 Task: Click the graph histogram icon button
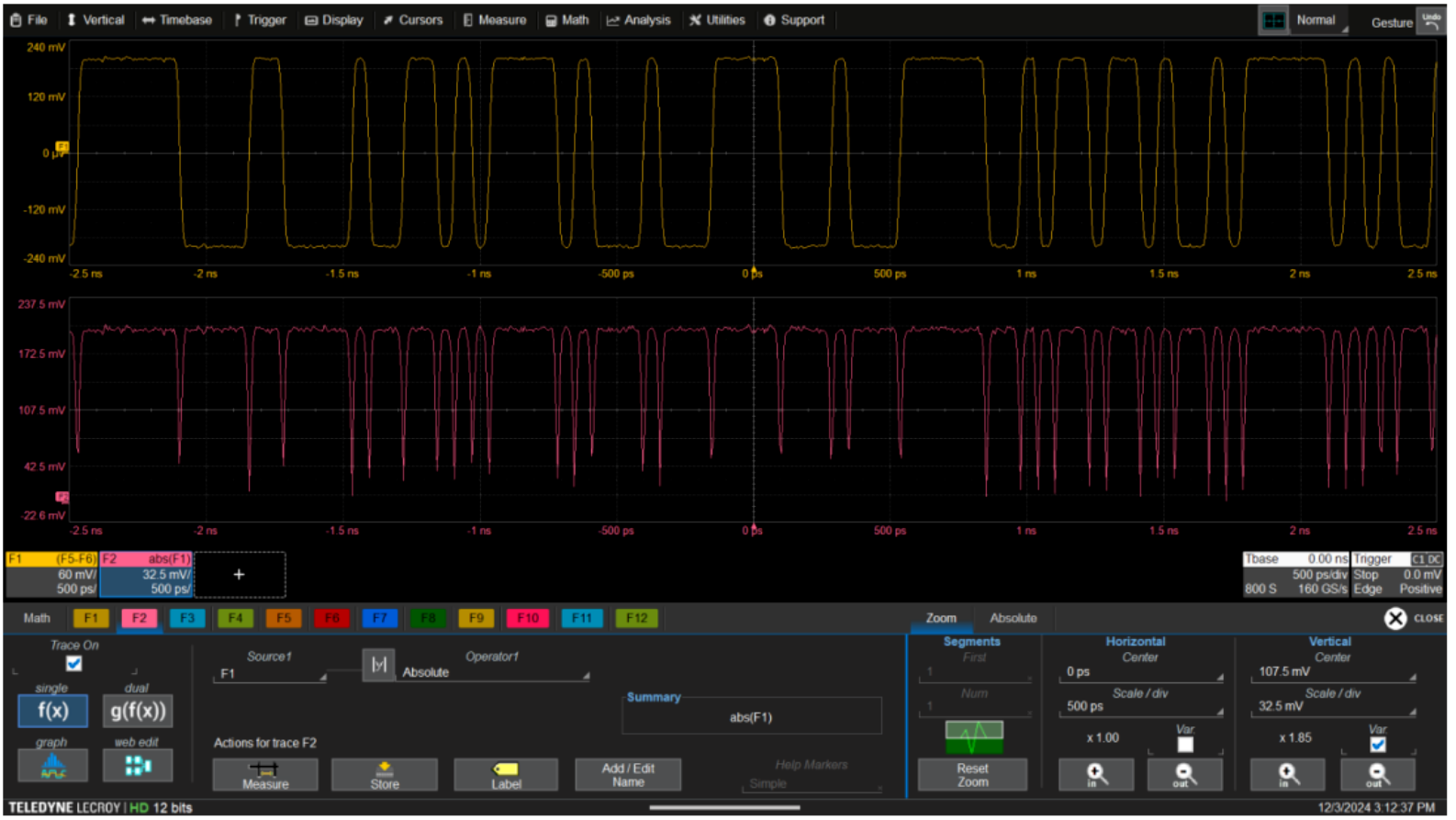[x=52, y=767]
